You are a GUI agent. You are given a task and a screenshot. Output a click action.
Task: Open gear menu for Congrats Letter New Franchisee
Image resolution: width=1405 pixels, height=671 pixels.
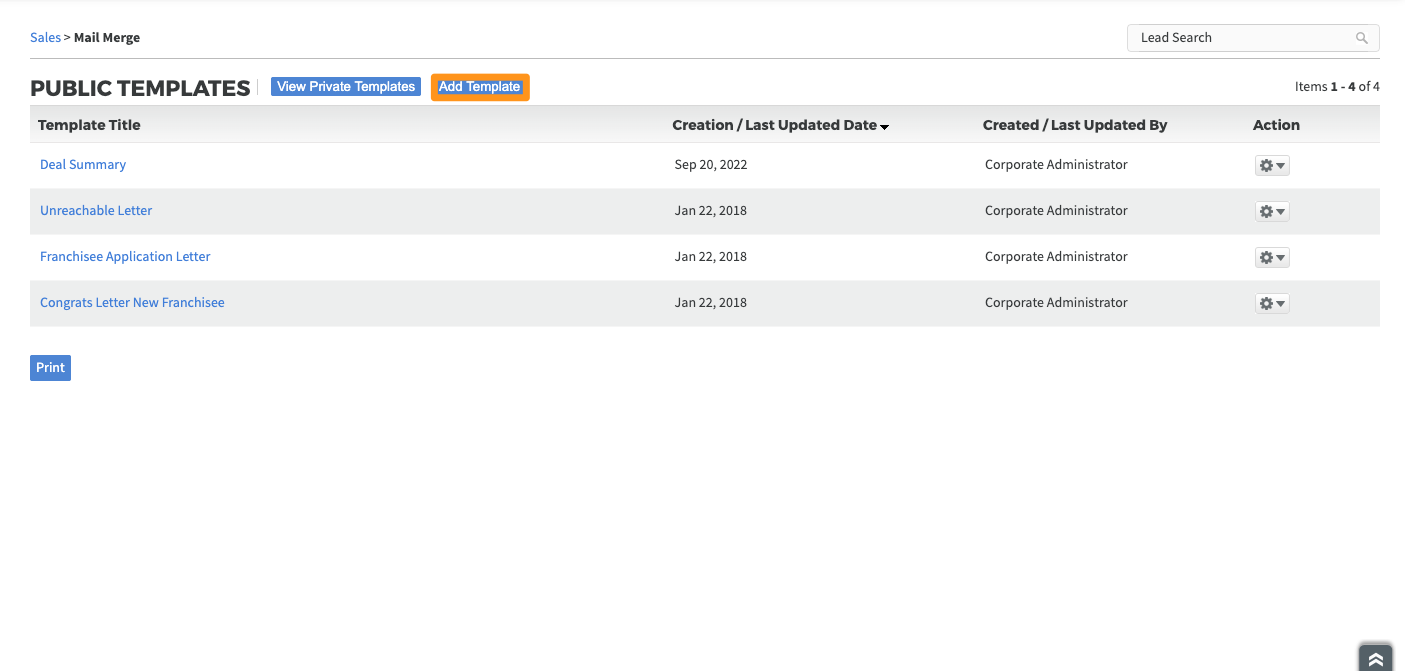point(1271,304)
